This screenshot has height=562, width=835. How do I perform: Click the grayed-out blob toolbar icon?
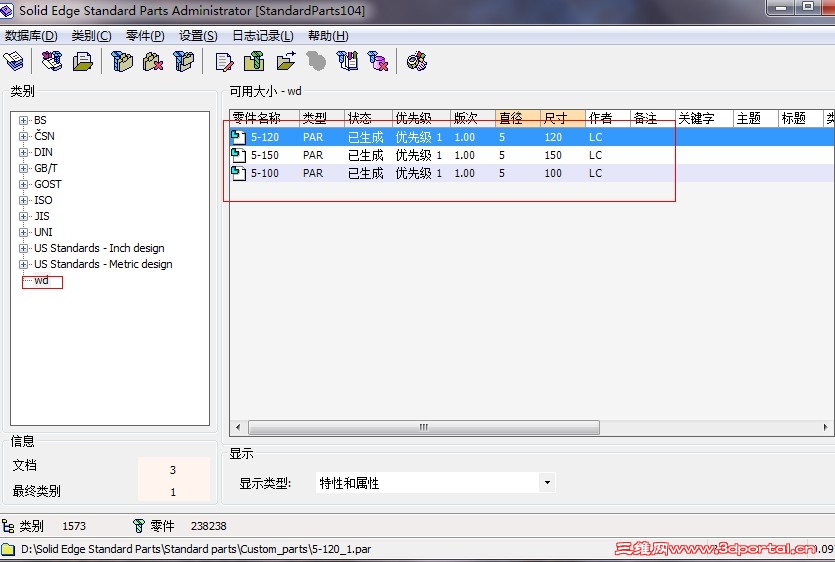pos(316,61)
